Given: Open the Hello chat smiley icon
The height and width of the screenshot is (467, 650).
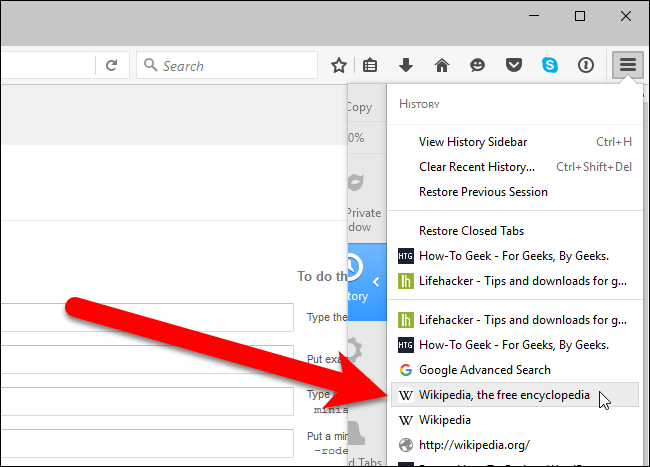Looking at the screenshot, I should coord(478,65).
